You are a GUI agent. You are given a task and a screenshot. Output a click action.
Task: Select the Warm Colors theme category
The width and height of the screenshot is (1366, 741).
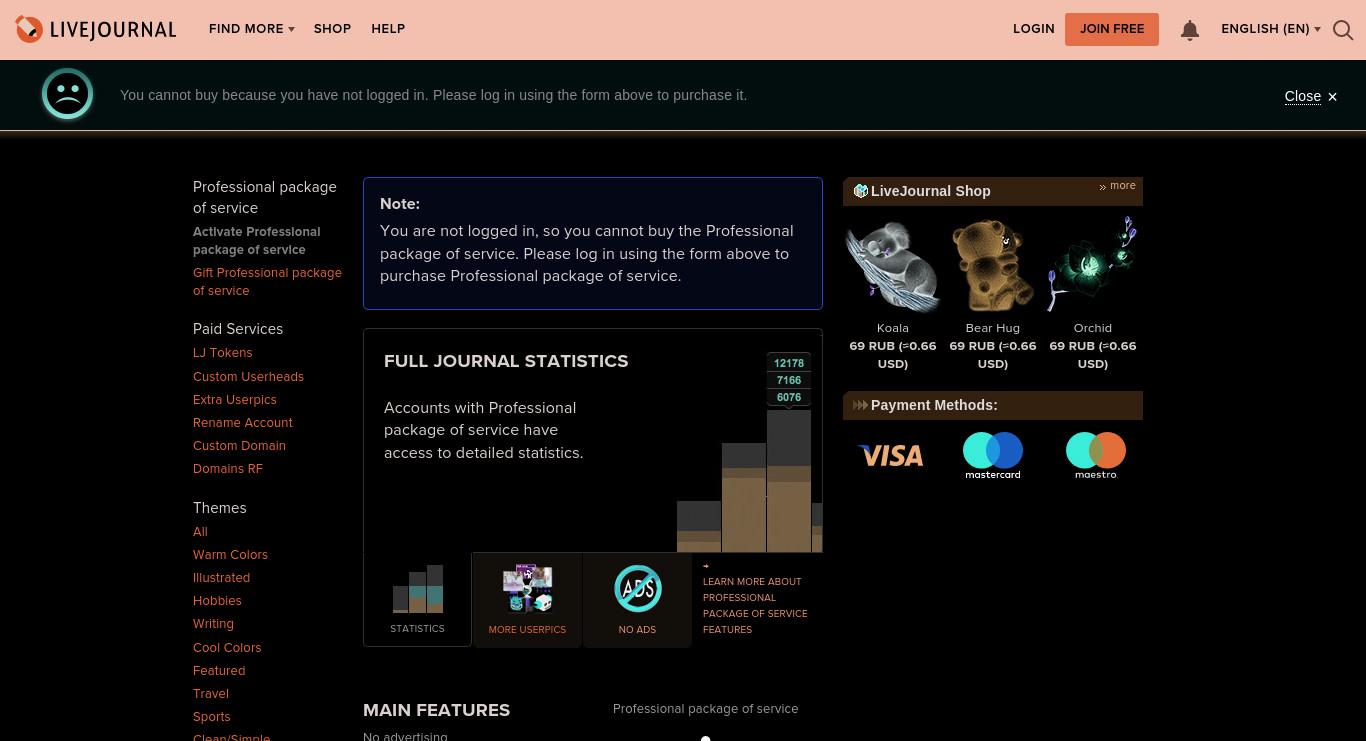[x=230, y=555]
